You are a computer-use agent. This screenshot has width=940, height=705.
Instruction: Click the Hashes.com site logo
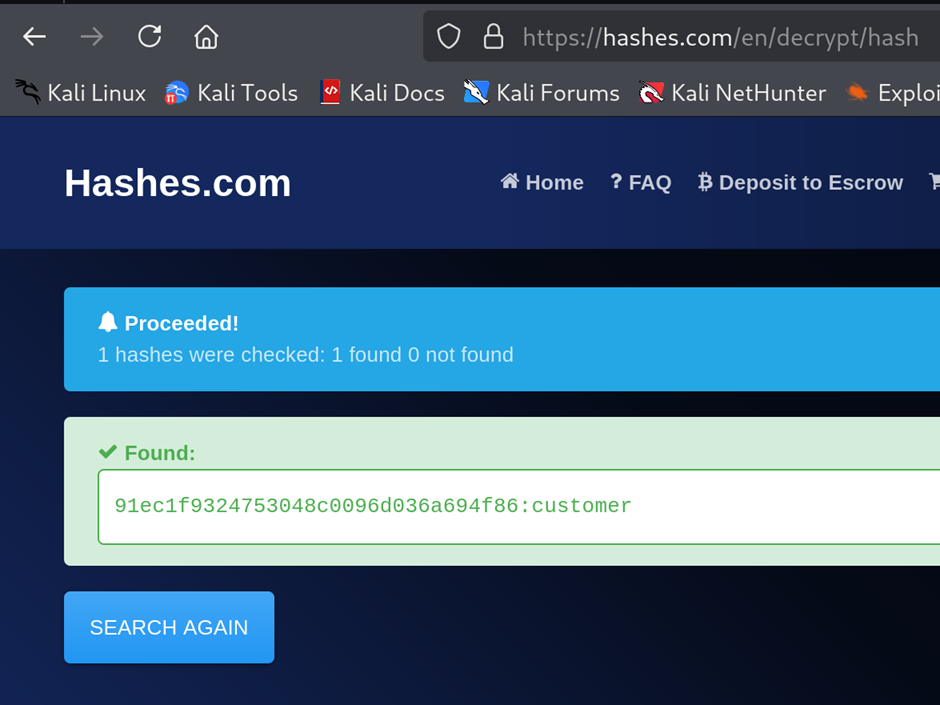[x=177, y=183]
